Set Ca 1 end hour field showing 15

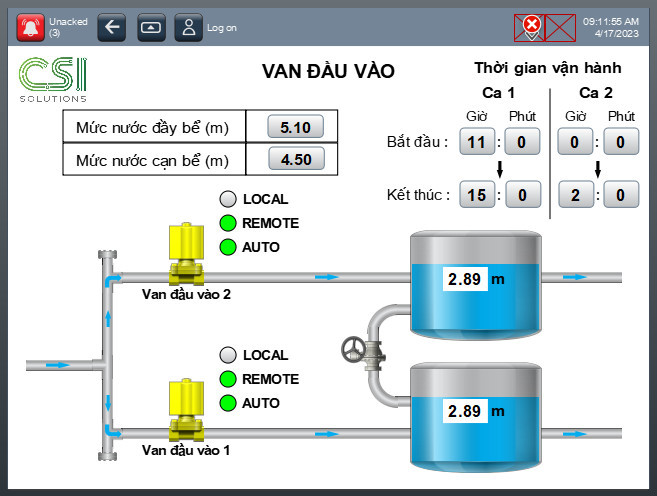pyautogui.click(x=478, y=195)
